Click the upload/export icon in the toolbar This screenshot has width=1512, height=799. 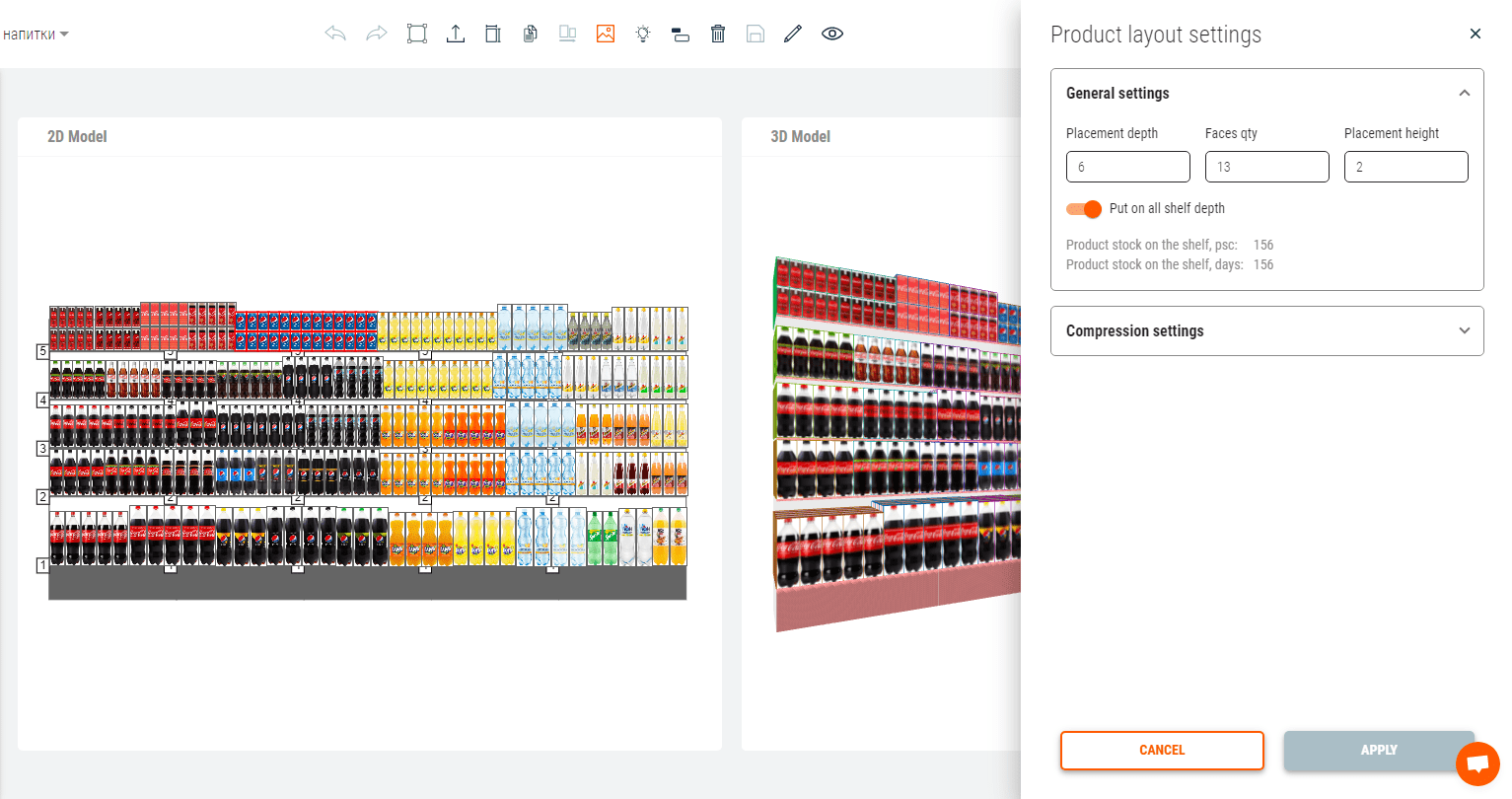[455, 33]
